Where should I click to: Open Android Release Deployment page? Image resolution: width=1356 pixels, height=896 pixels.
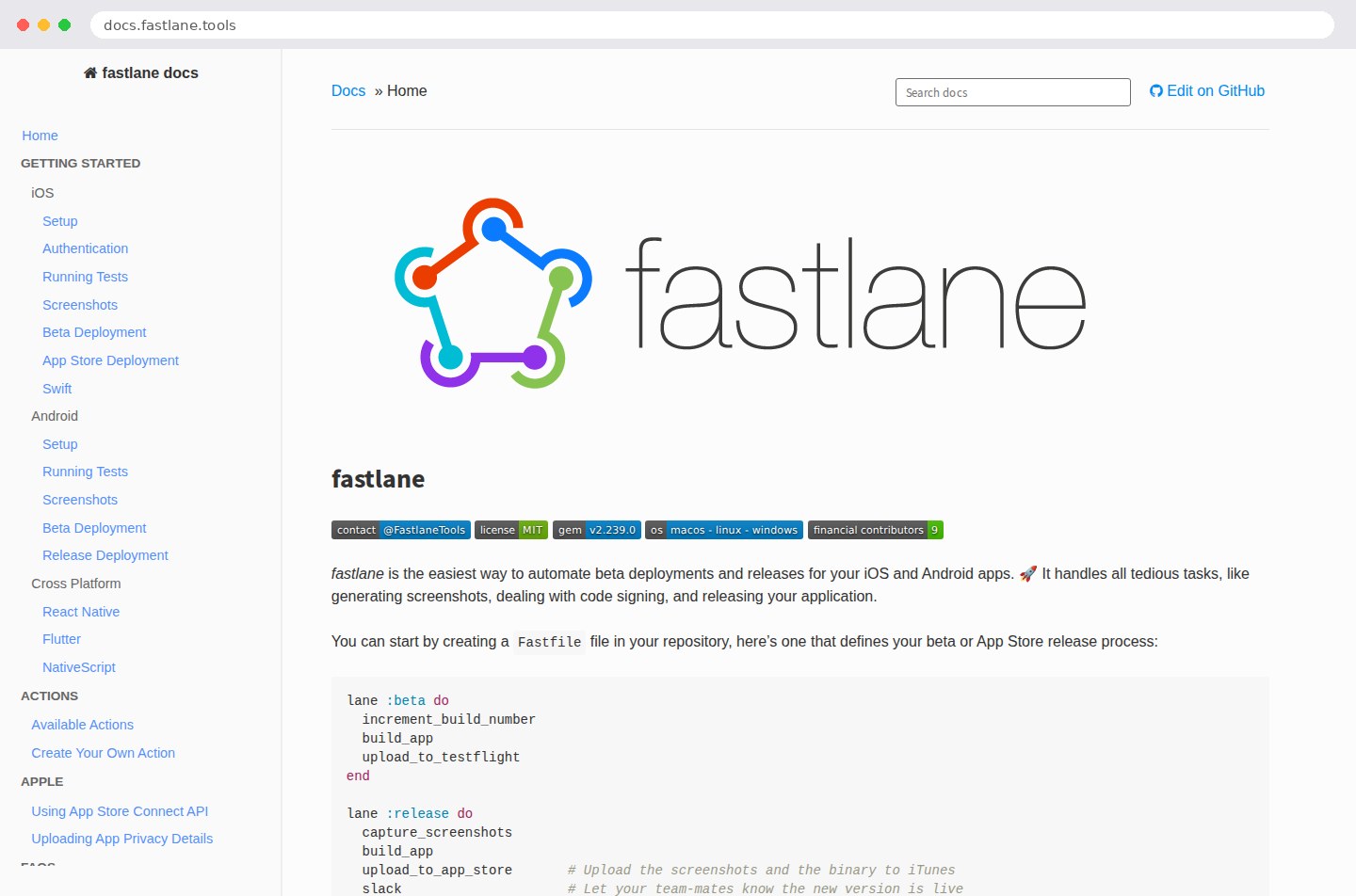[x=105, y=555]
